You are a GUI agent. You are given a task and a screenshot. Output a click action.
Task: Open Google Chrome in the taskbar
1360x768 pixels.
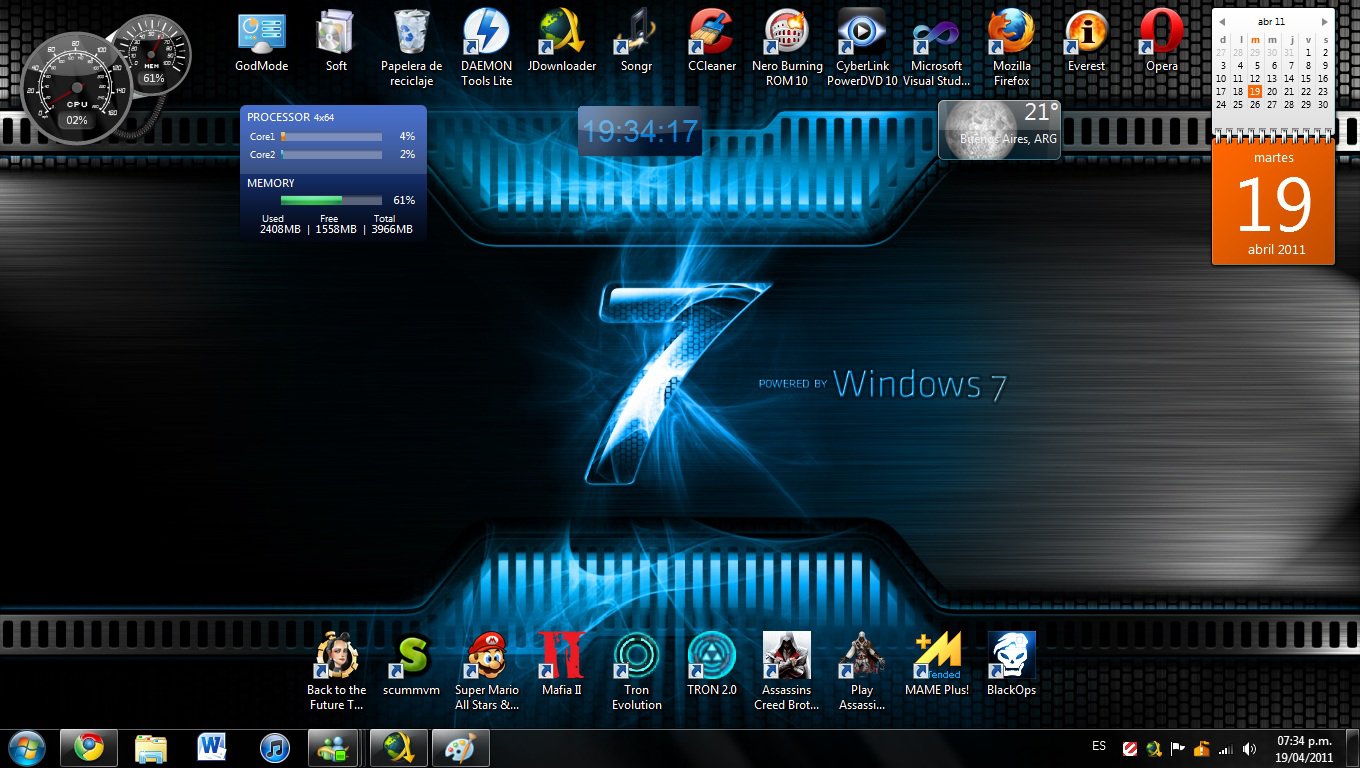point(89,747)
